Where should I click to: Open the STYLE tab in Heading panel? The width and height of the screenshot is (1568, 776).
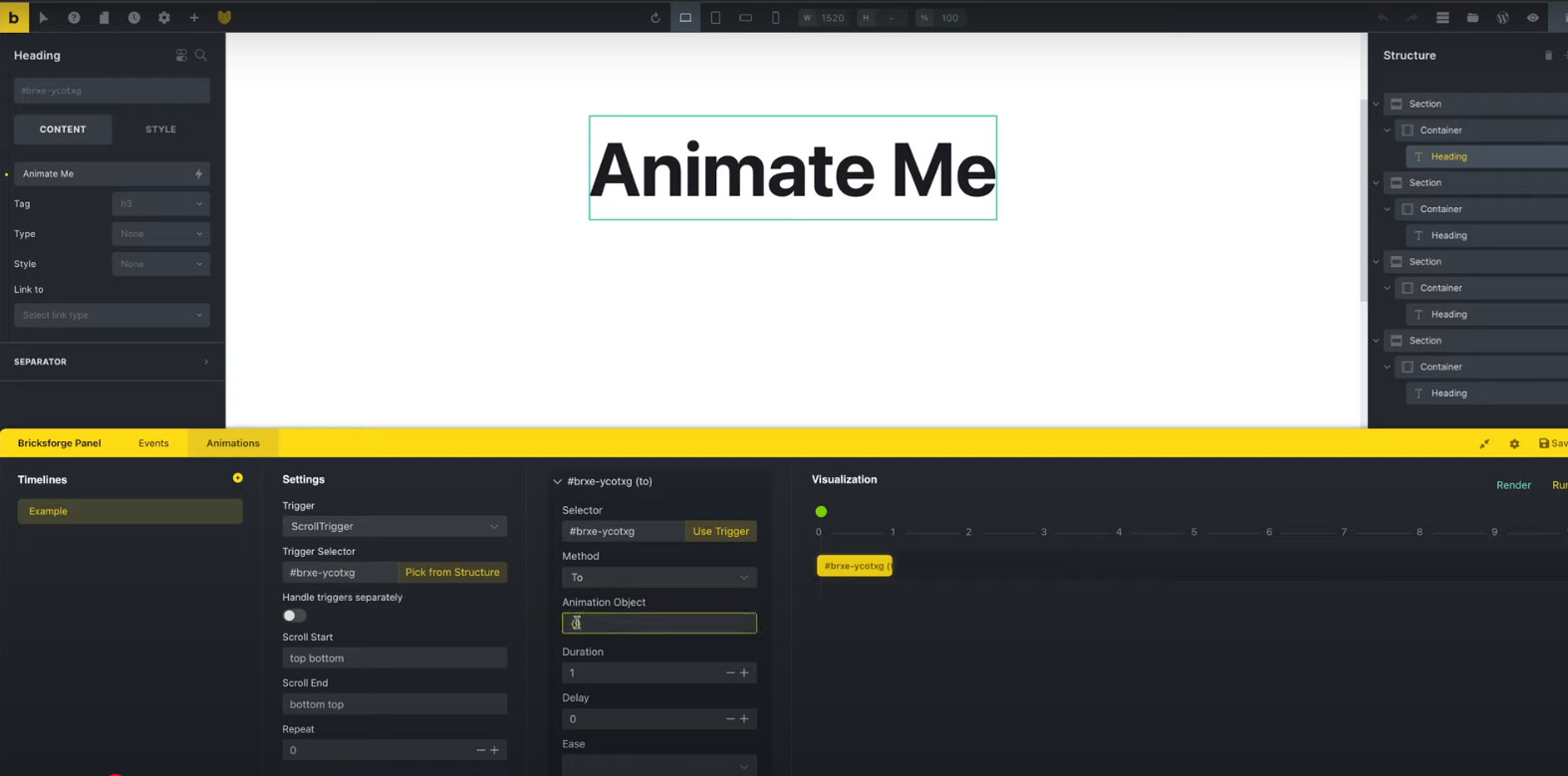click(160, 129)
